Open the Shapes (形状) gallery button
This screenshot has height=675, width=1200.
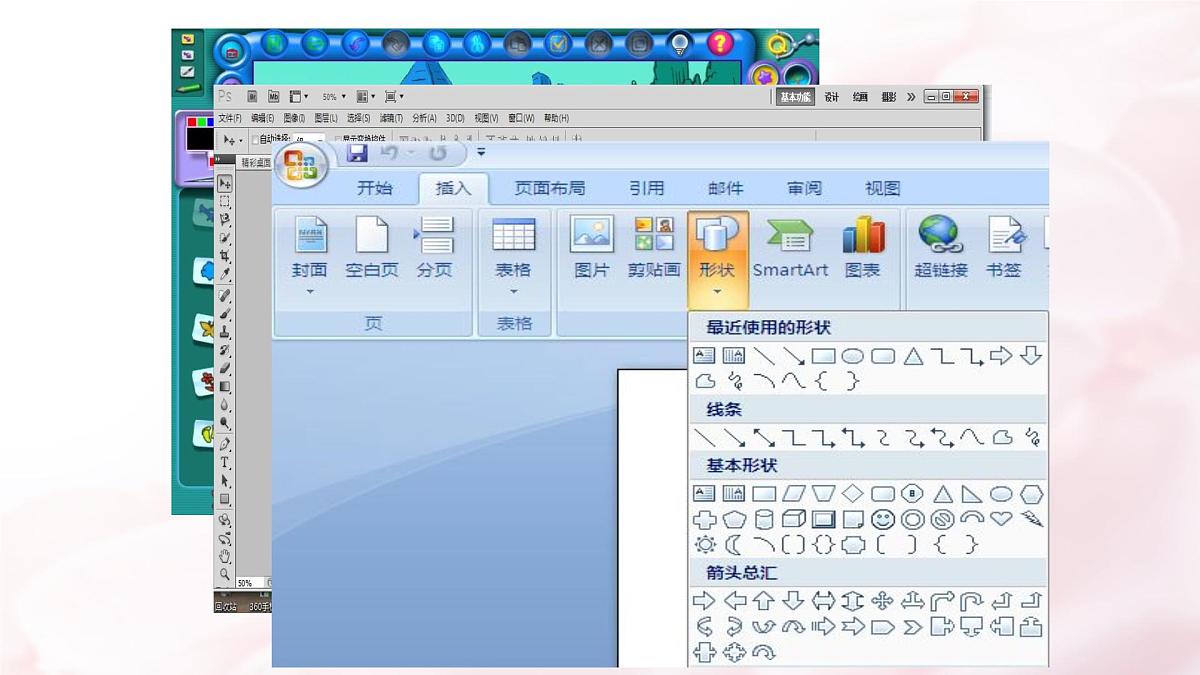coord(717,259)
